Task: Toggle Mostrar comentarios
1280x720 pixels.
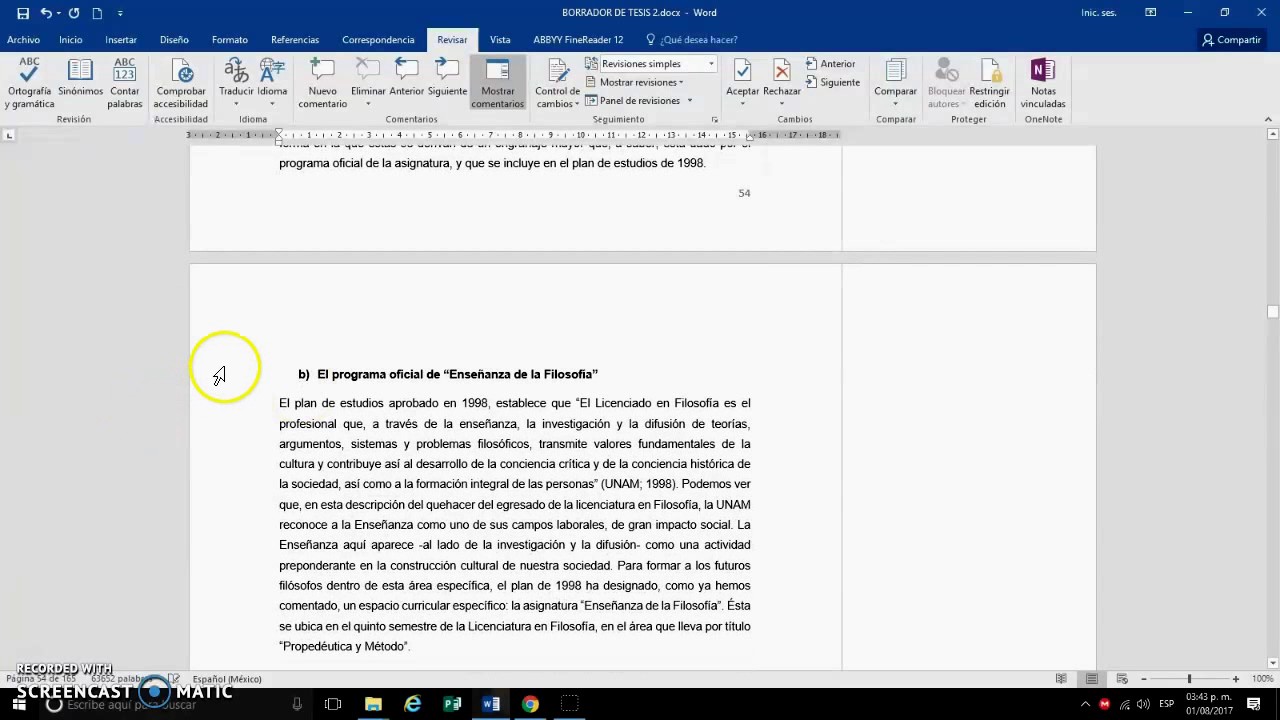Action: [497, 83]
